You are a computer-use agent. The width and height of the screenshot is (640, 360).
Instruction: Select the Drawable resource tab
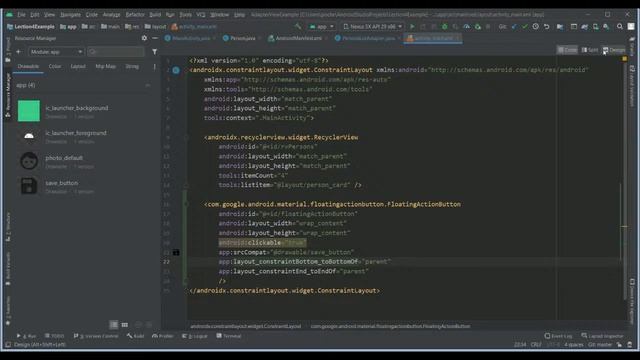(28, 67)
